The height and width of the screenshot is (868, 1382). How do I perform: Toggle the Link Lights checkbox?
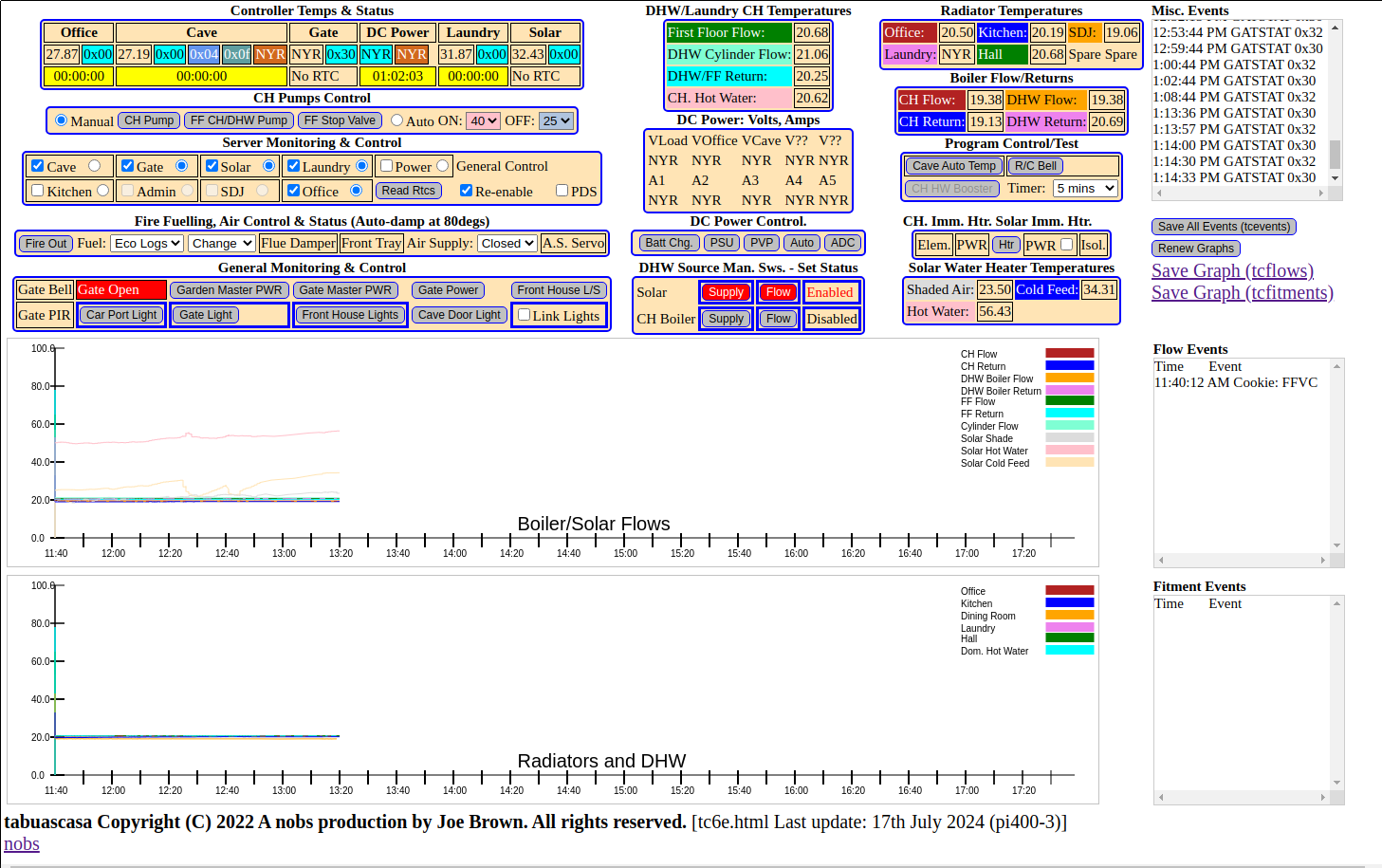coord(524,315)
